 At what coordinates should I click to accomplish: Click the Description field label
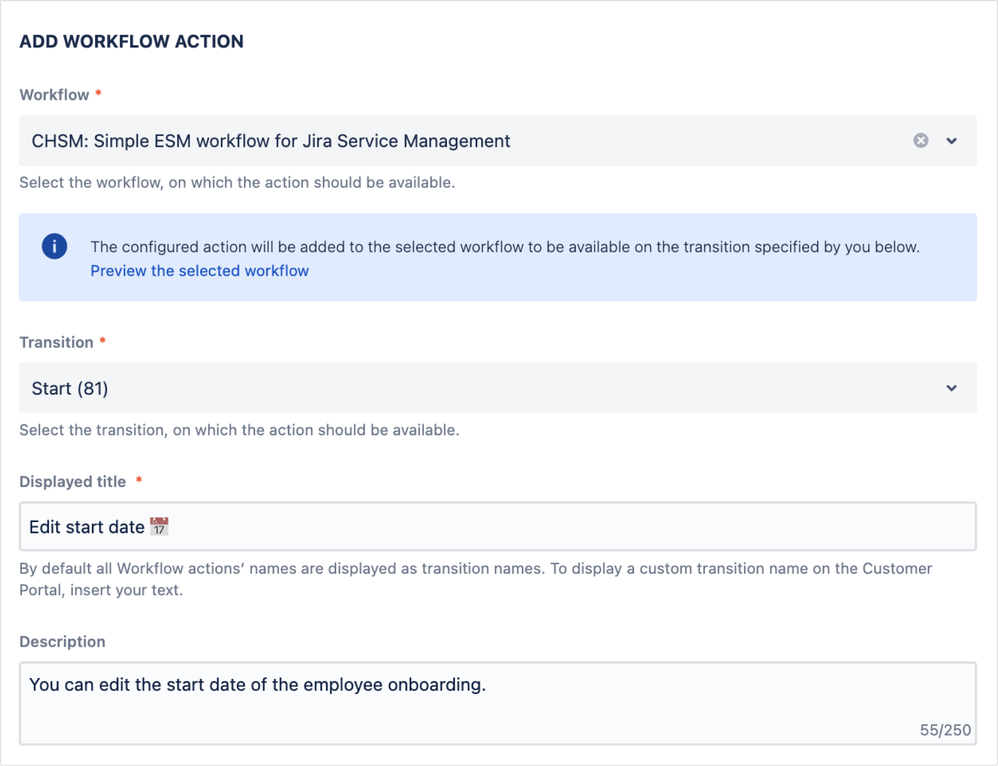[x=62, y=642]
